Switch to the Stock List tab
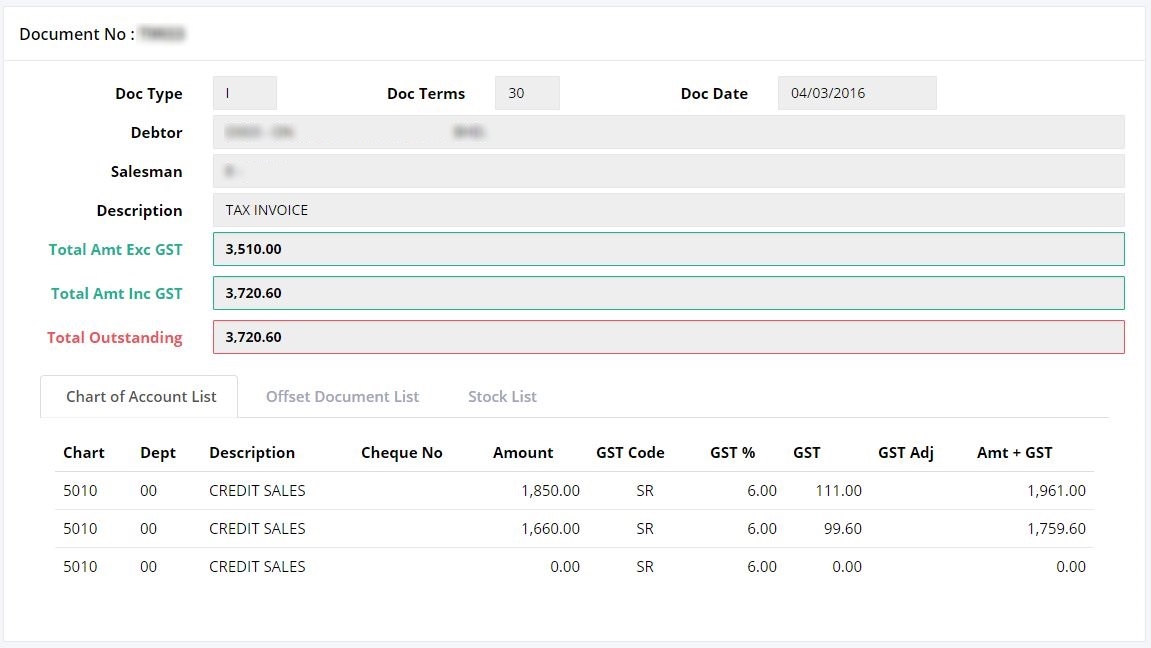Screen dimensions: 1151x648 [x=502, y=396]
